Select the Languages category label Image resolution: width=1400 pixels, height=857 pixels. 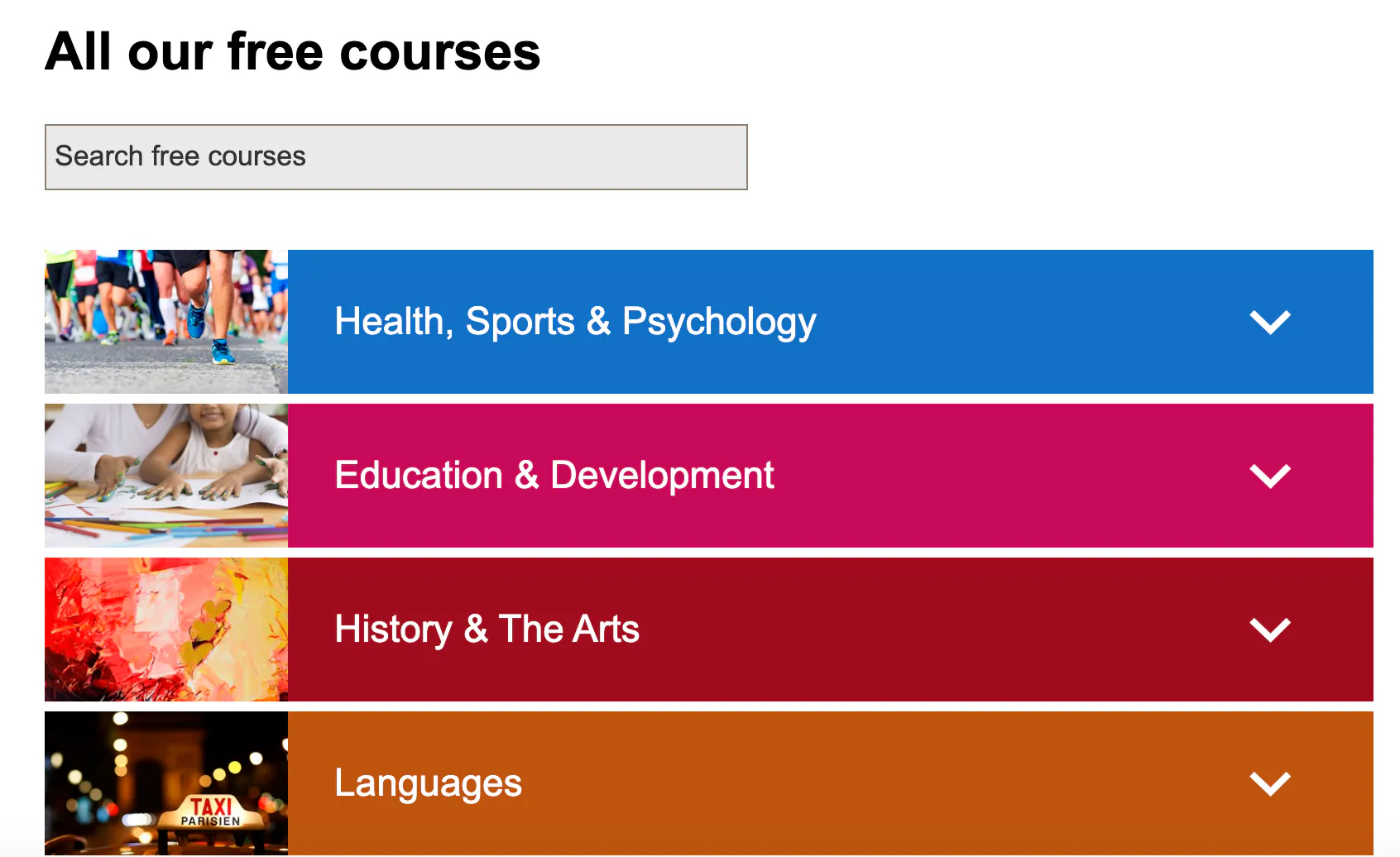428,783
